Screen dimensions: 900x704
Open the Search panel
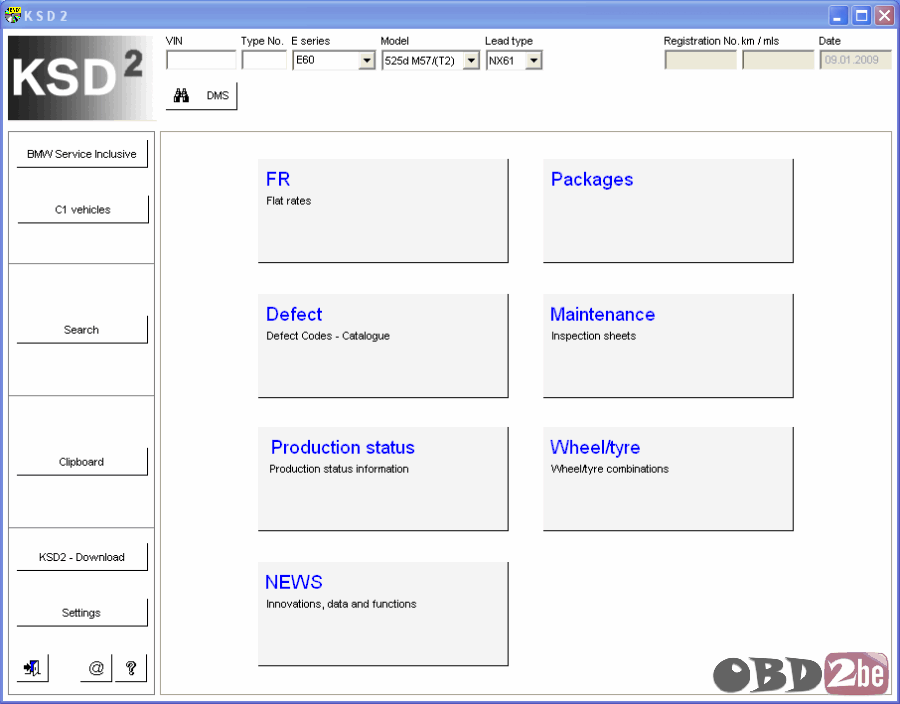(x=82, y=330)
